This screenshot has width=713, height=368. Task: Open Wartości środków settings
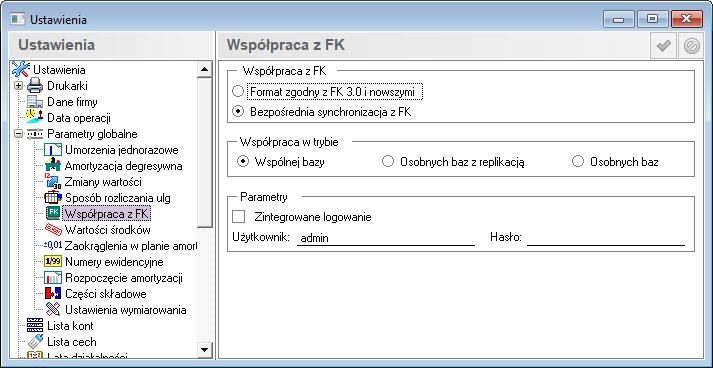click(107, 230)
